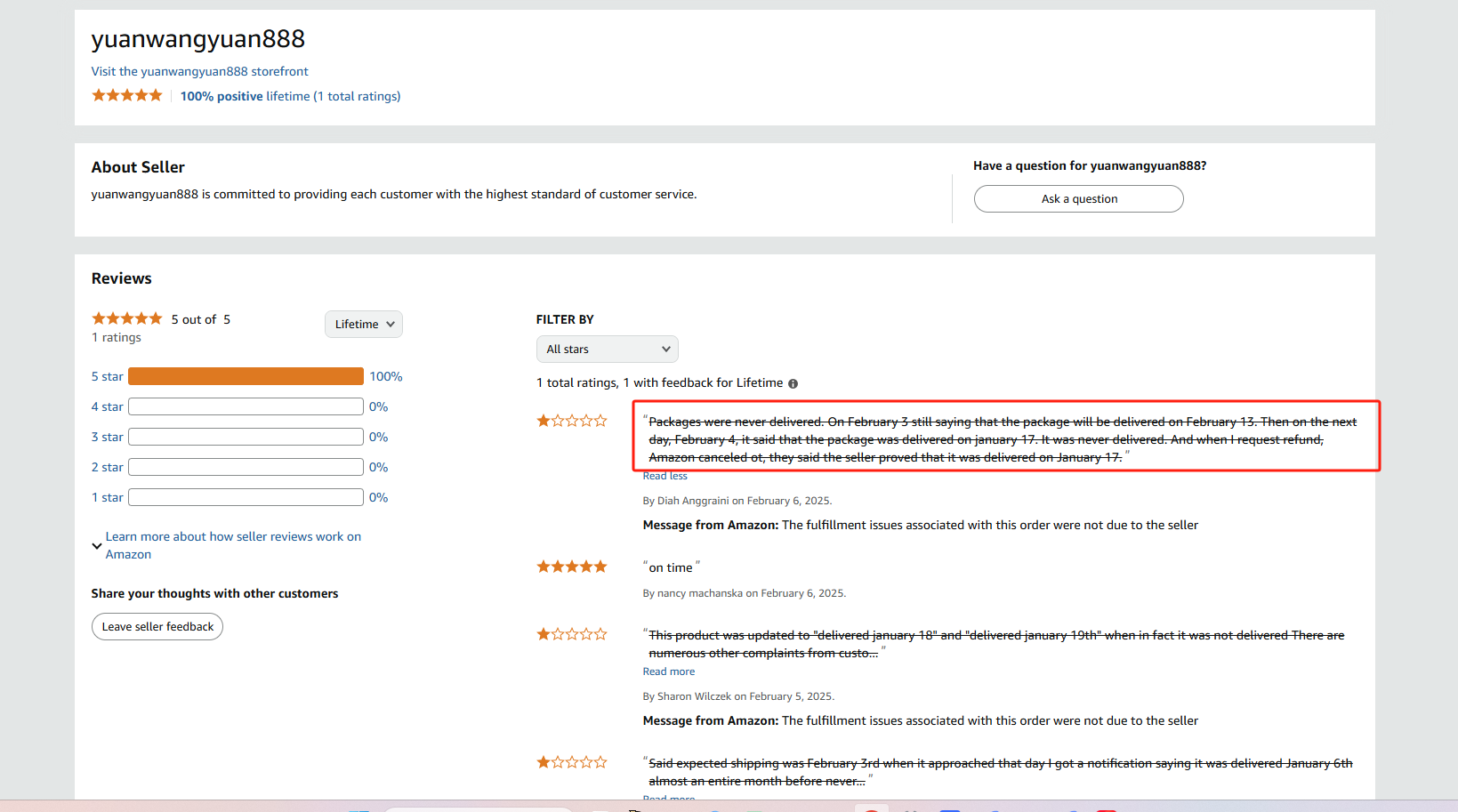Click the yuanwangyuan888 seller name heading
Screen dimensions: 1458x812
click(x=197, y=39)
